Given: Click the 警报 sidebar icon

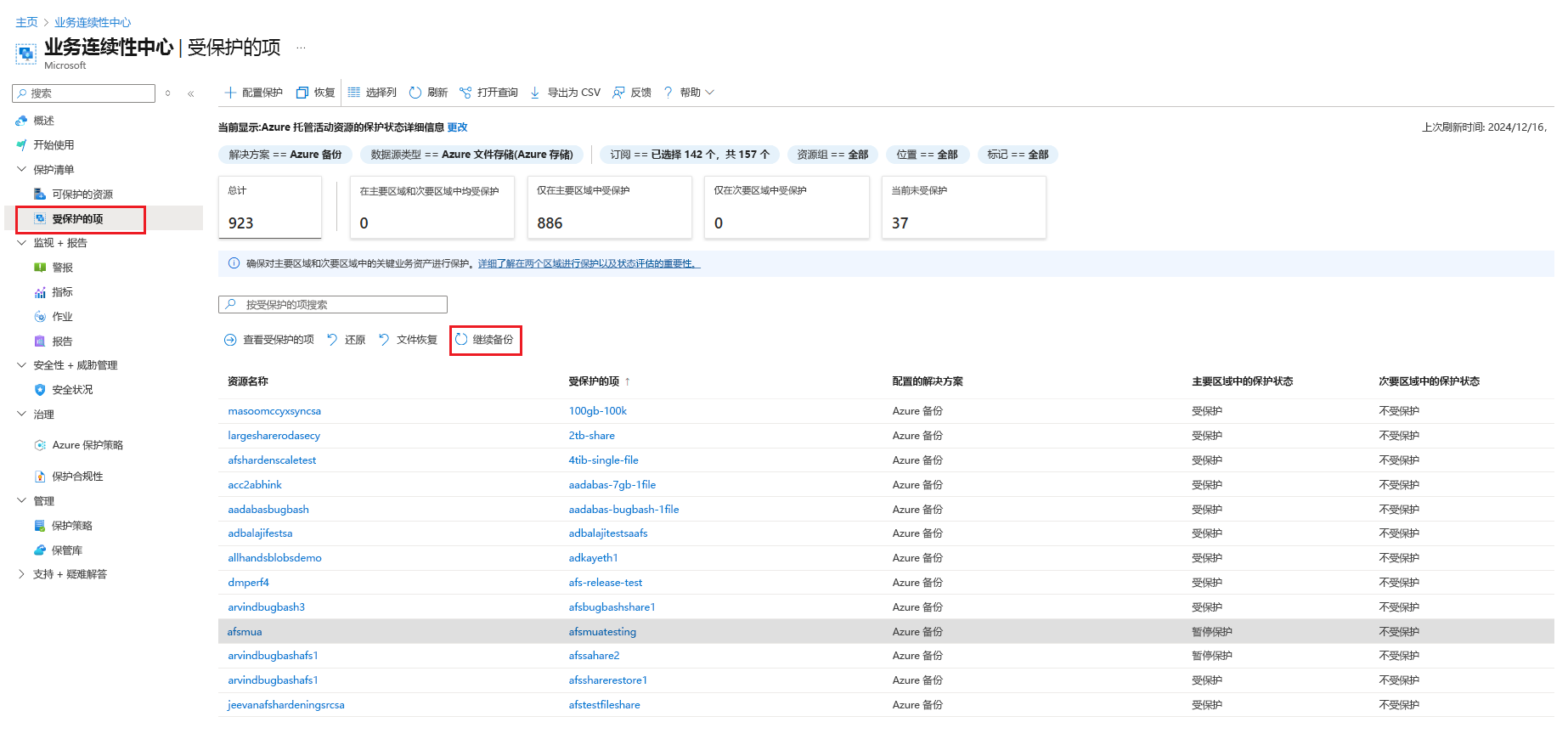Looking at the screenshot, I should point(40,268).
